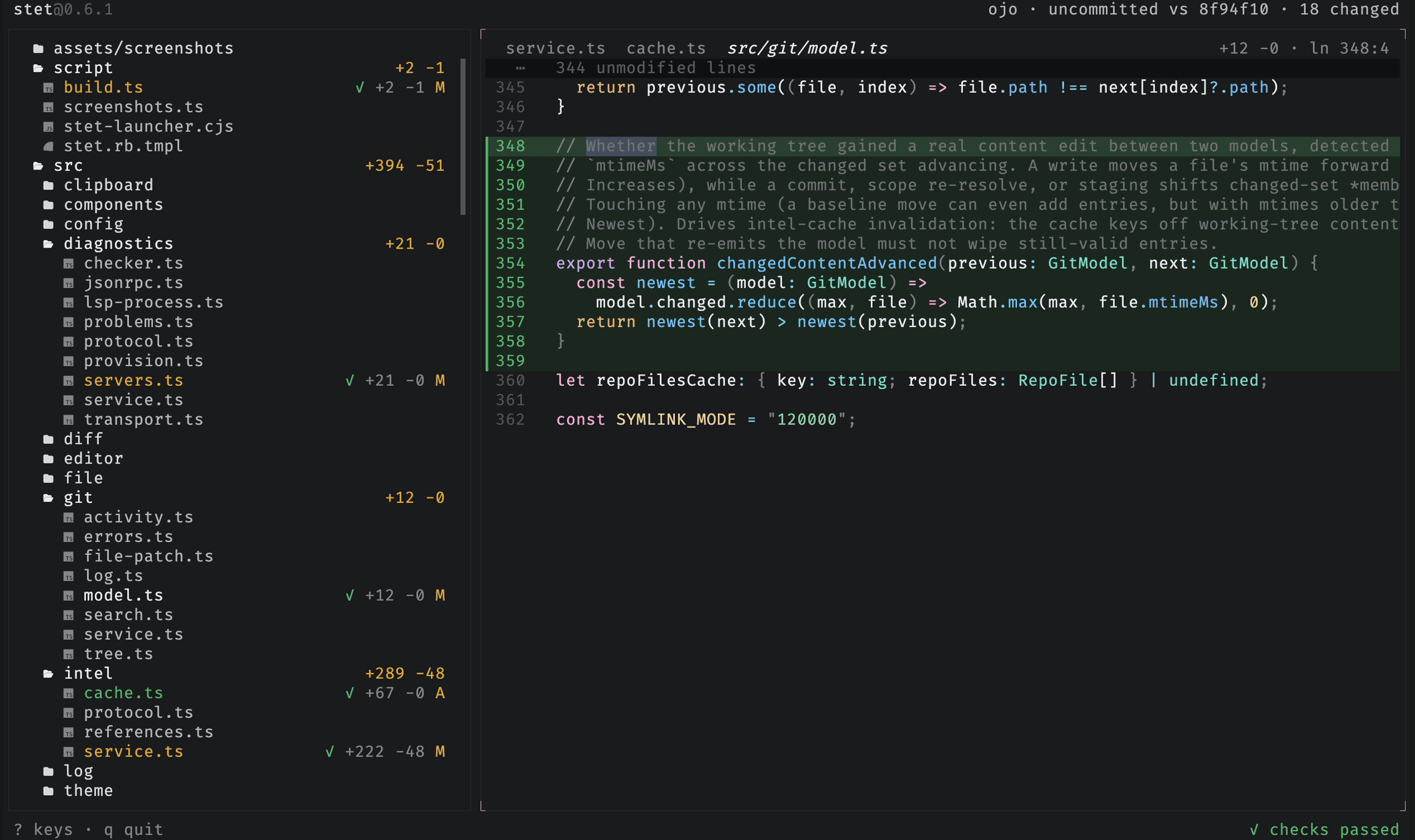The height and width of the screenshot is (840, 1415).
Task: Open the file folder in tree
Action: point(83,479)
